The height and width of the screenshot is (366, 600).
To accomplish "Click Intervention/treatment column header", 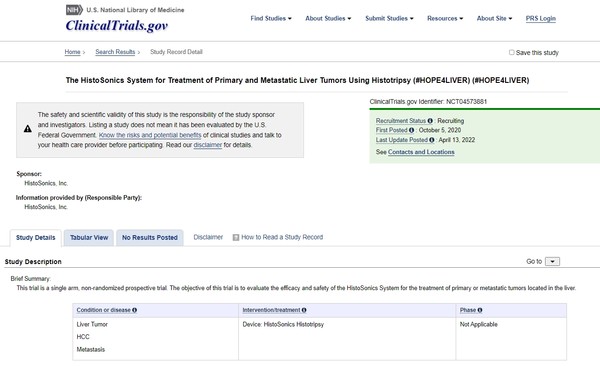I will [x=271, y=310].
